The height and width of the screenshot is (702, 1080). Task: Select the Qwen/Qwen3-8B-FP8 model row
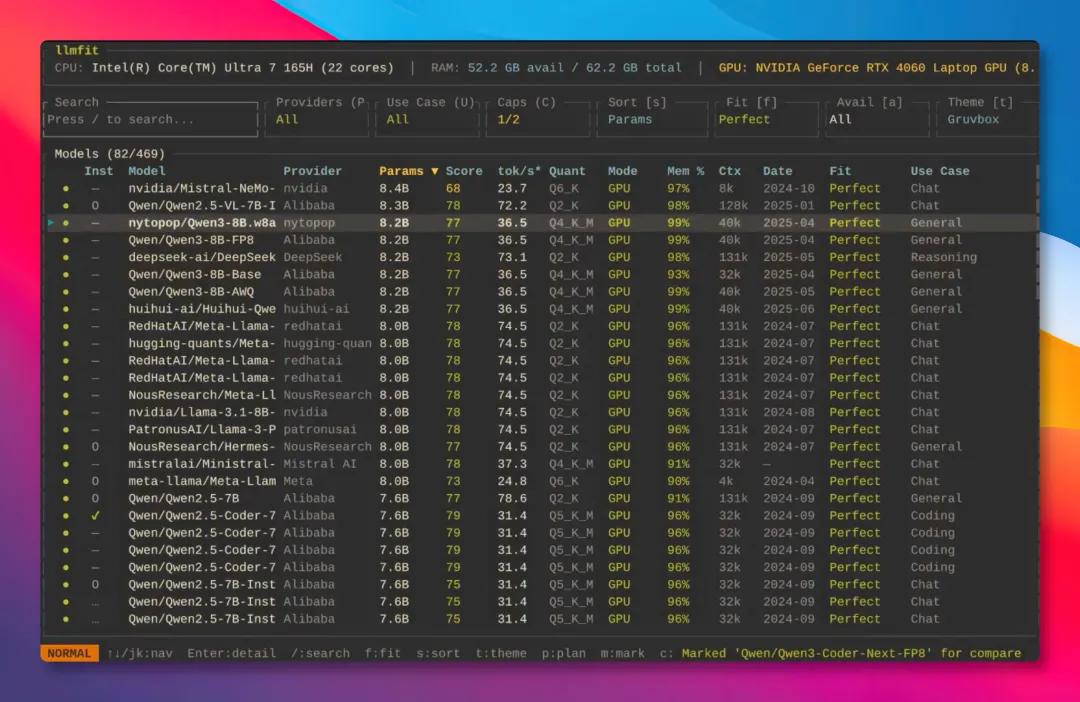541,240
